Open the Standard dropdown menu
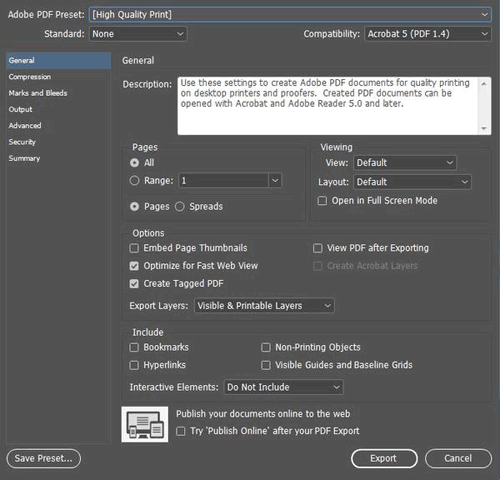This screenshot has width=500, height=480. click(x=138, y=34)
